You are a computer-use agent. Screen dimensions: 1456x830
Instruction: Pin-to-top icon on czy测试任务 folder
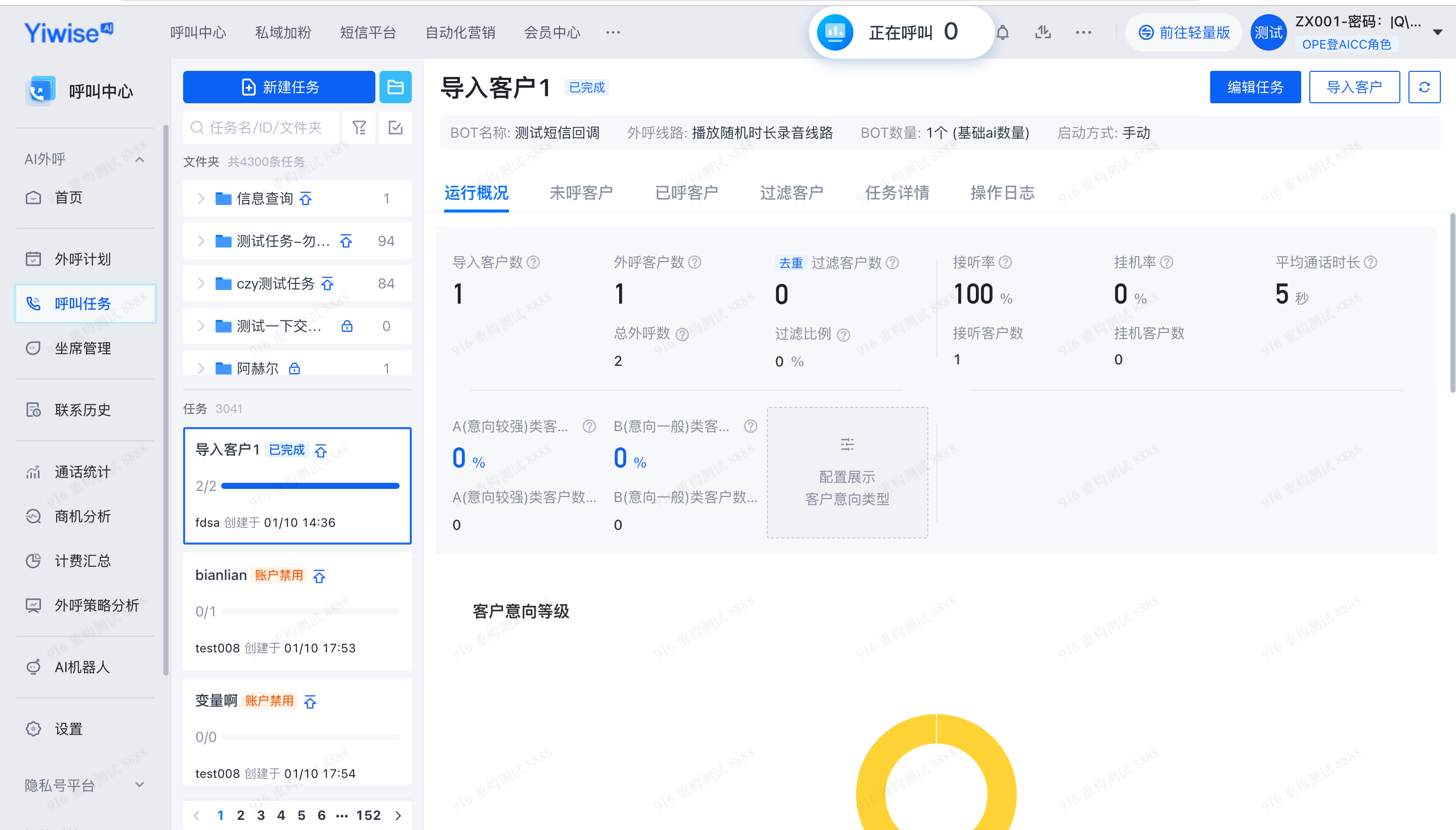point(327,283)
